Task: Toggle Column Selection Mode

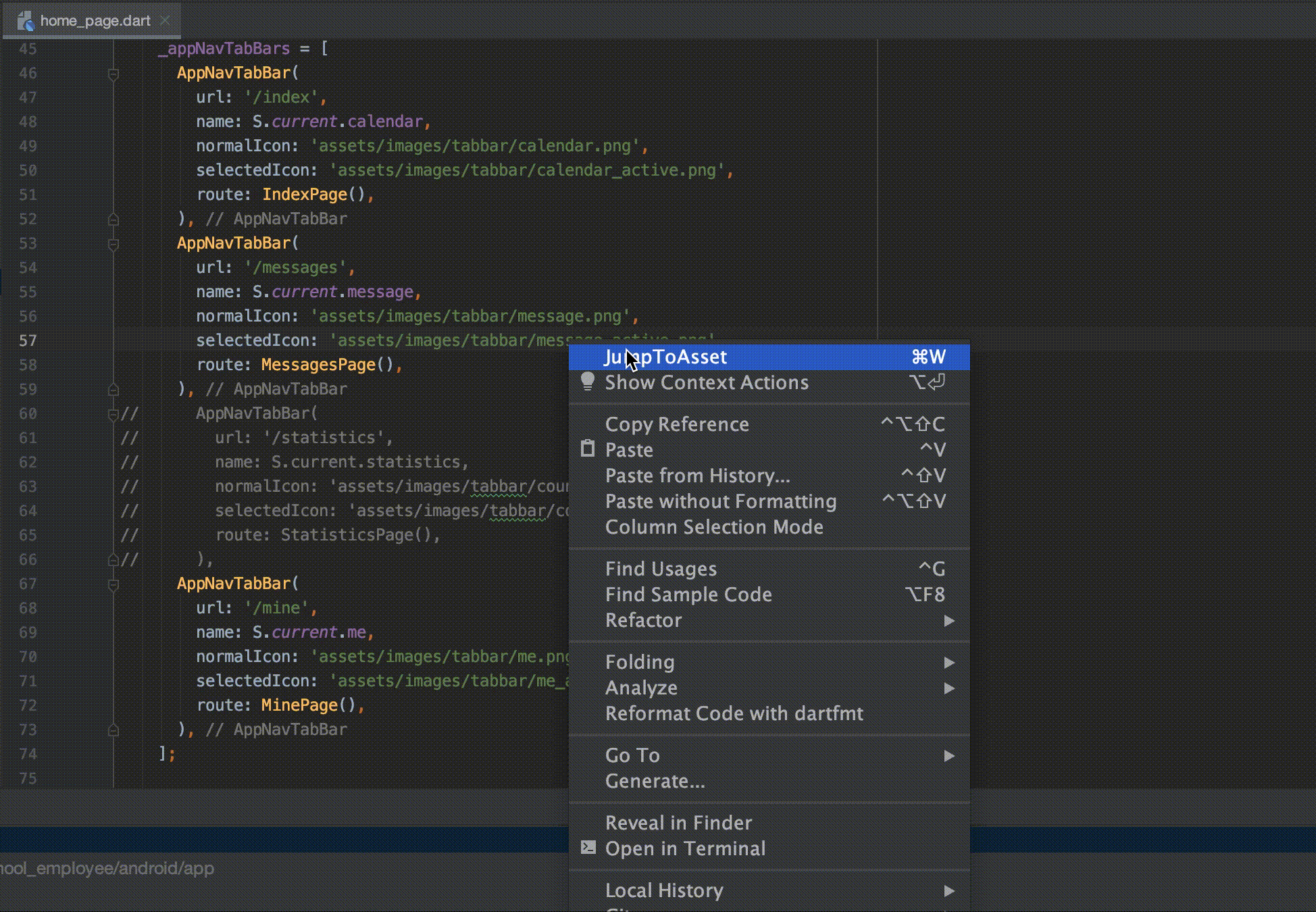Action: [x=714, y=527]
